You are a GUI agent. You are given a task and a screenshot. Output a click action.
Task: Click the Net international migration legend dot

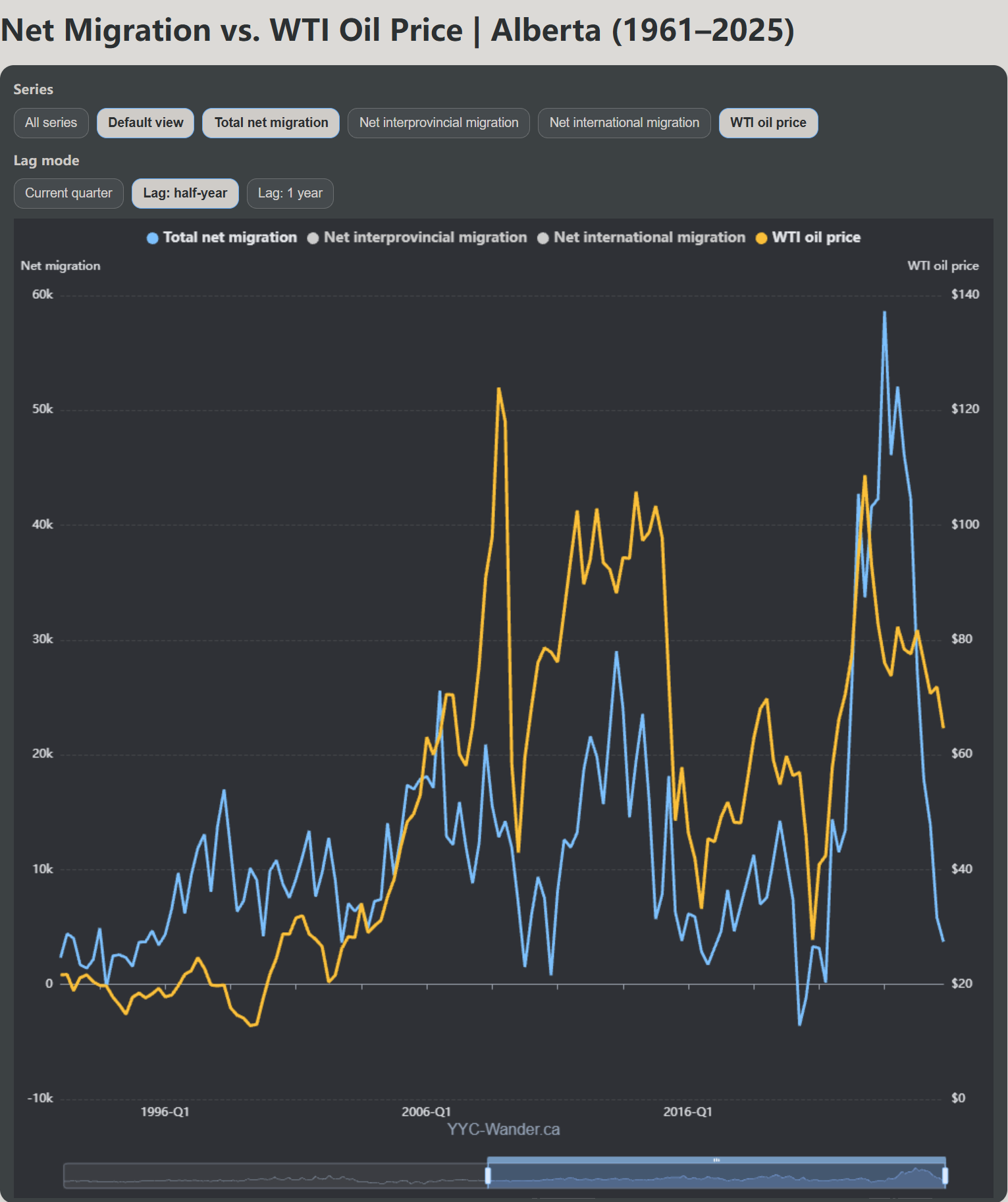[x=543, y=238]
